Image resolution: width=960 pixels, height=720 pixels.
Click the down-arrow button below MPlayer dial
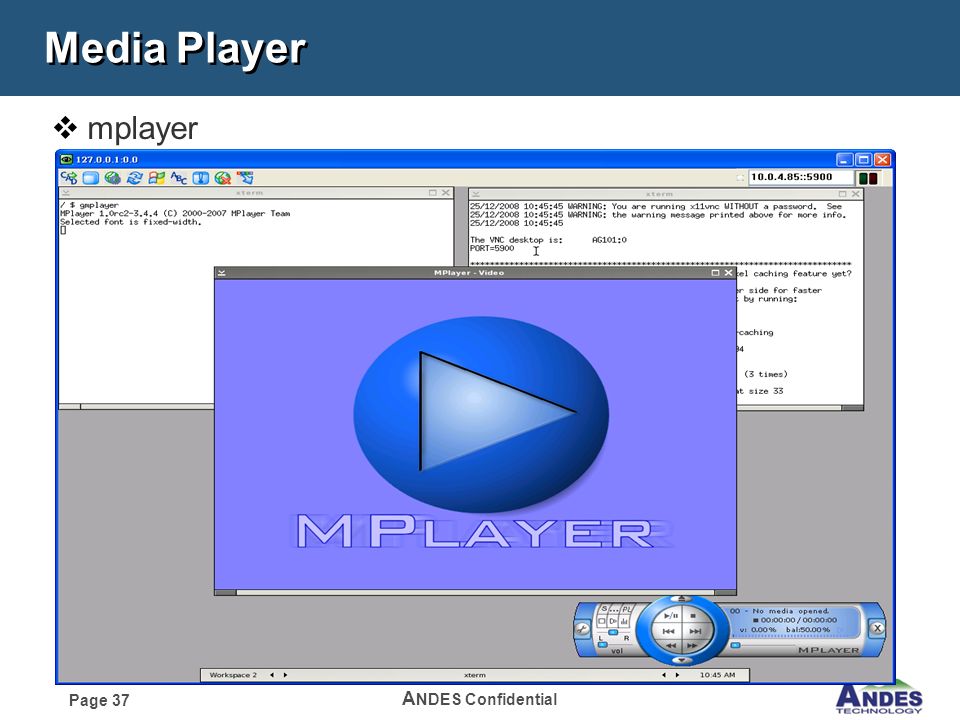(682, 660)
